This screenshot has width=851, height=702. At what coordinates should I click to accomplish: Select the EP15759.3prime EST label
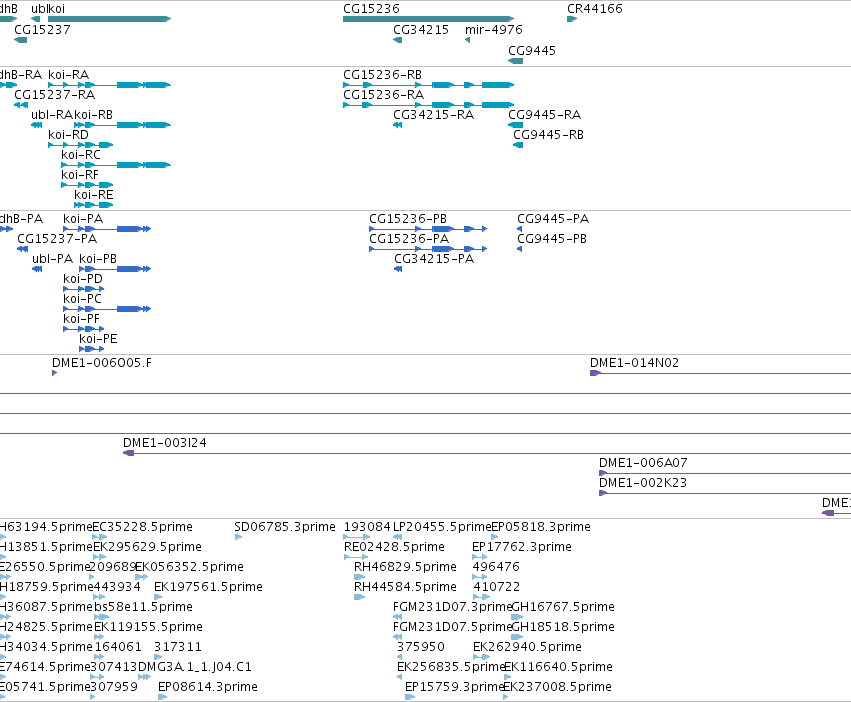[x=455, y=687]
